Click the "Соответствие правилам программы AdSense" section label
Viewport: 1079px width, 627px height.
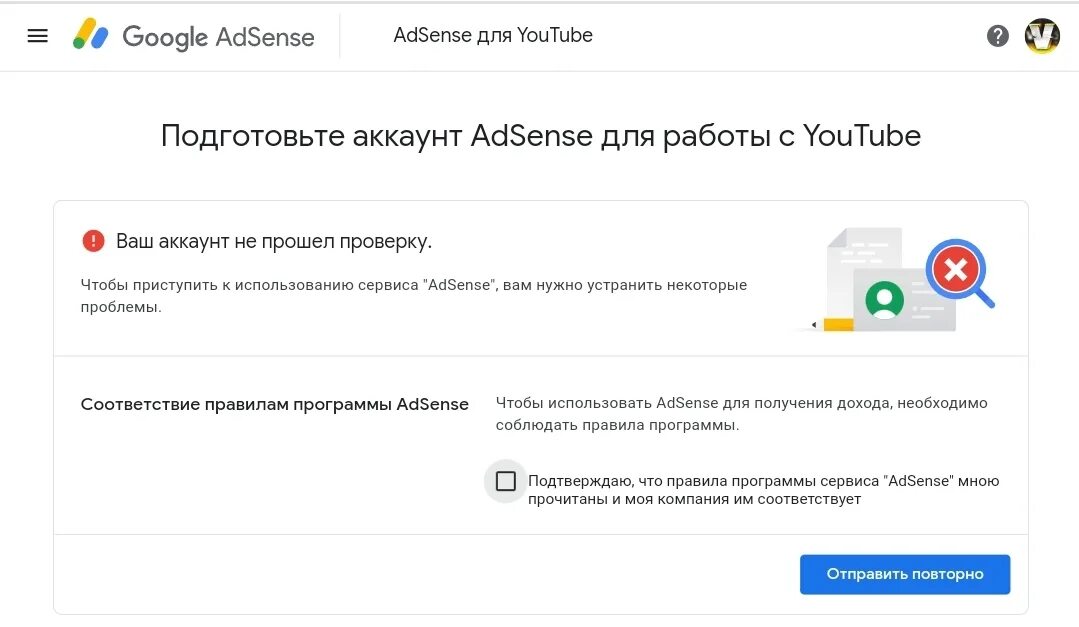click(275, 404)
